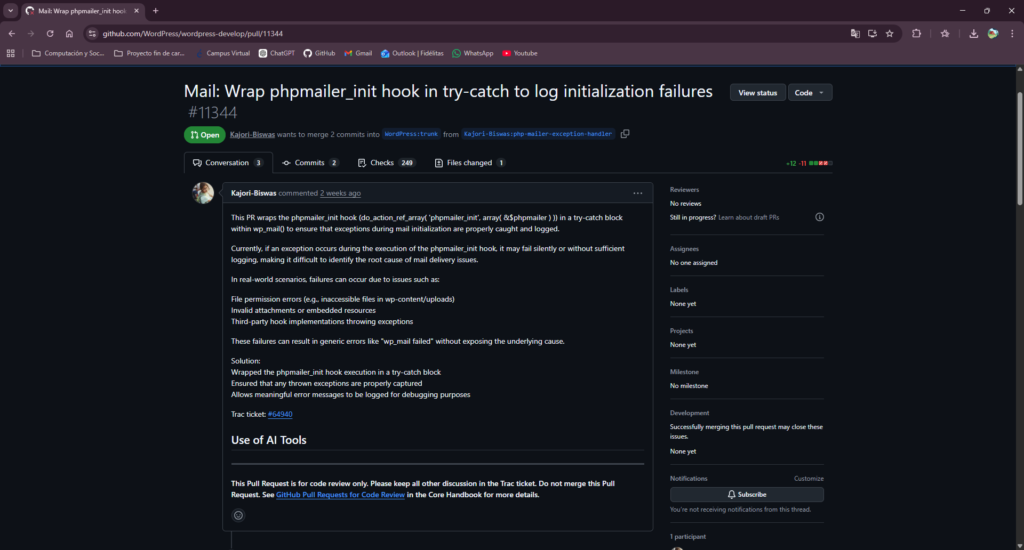
Task: Click the Development sidebar heading
Action: click(x=690, y=413)
